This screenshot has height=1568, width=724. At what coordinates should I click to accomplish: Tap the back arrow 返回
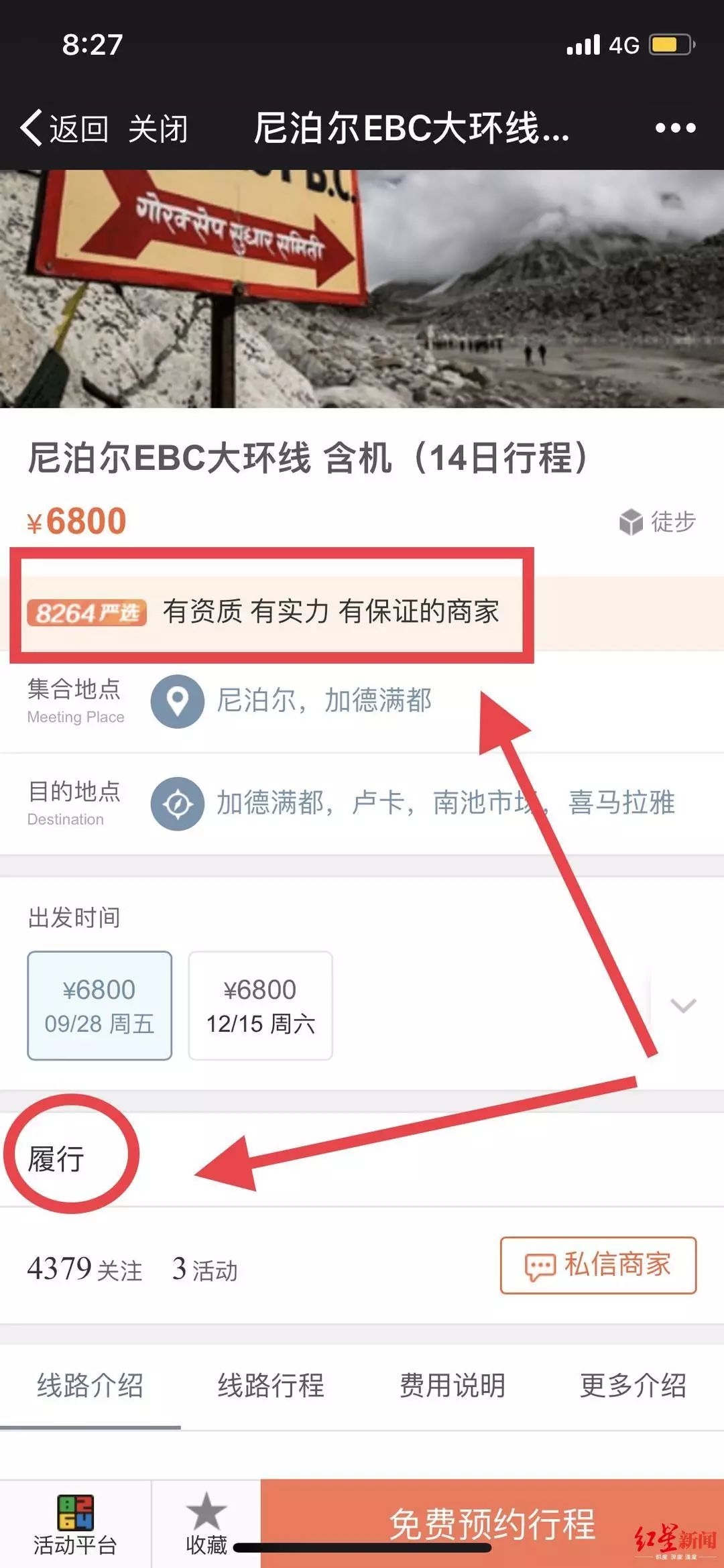coord(64,127)
